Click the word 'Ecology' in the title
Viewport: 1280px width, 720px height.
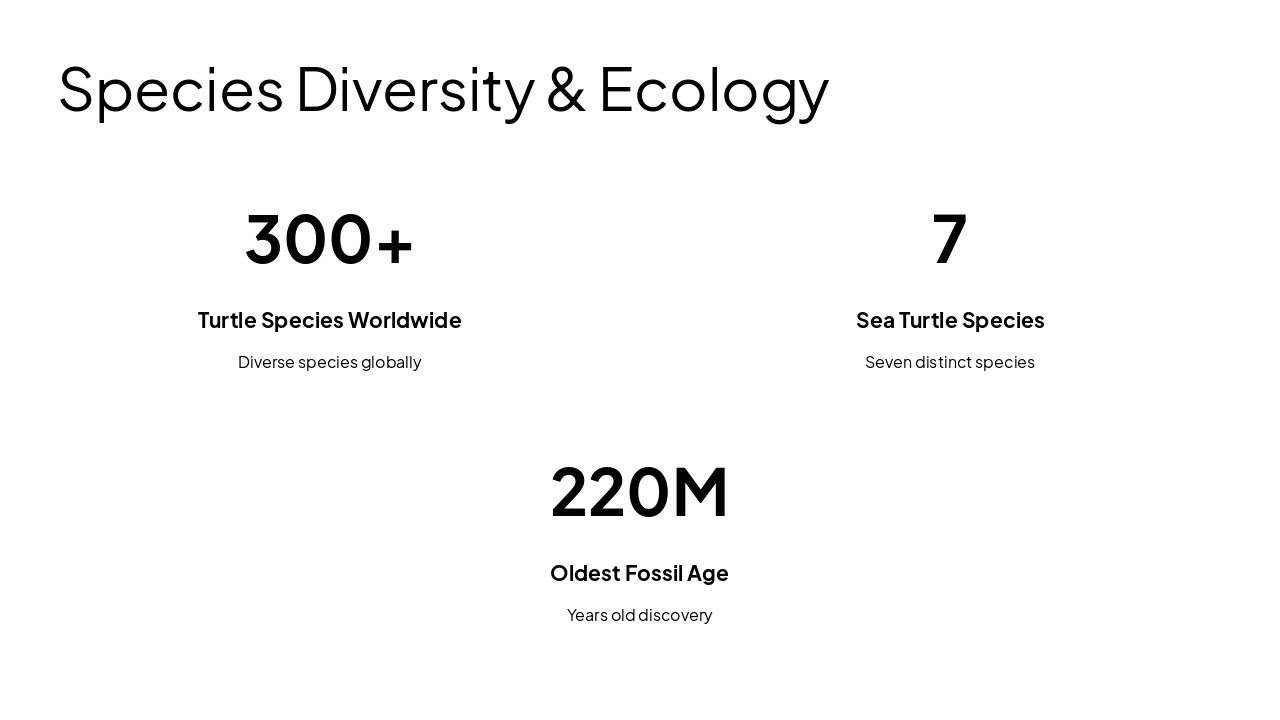pyautogui.click(x=713, y=90)
